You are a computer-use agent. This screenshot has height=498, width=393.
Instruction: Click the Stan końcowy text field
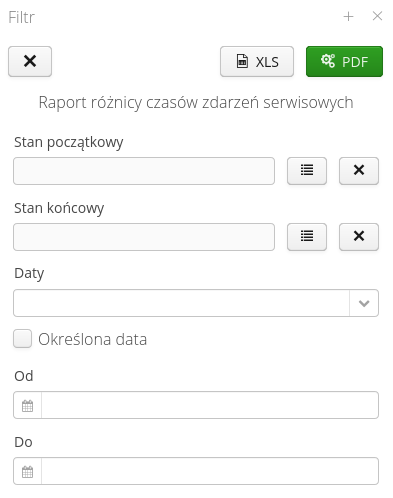144,237
